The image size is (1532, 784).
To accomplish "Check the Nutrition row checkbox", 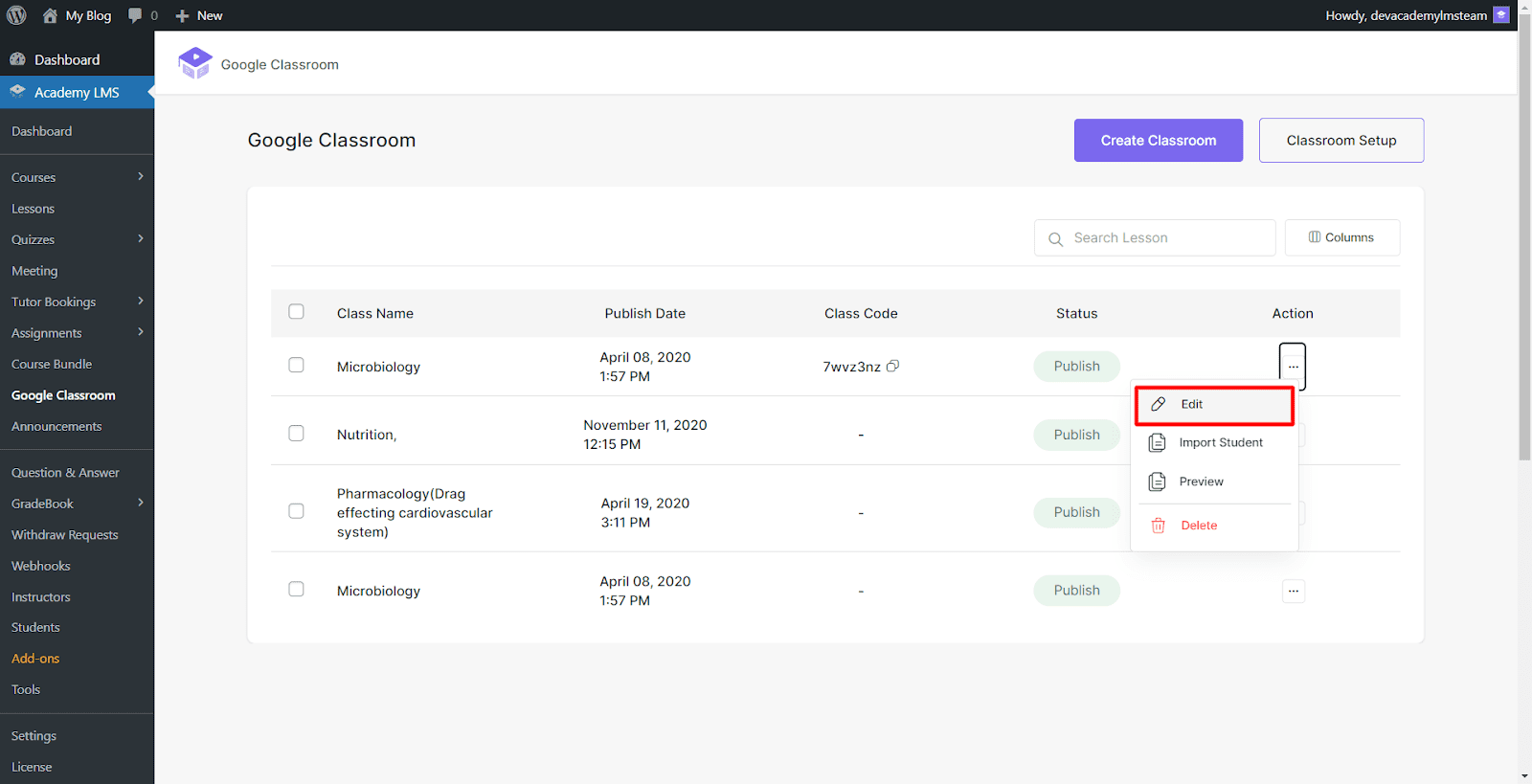I will (x=296, y=434).
